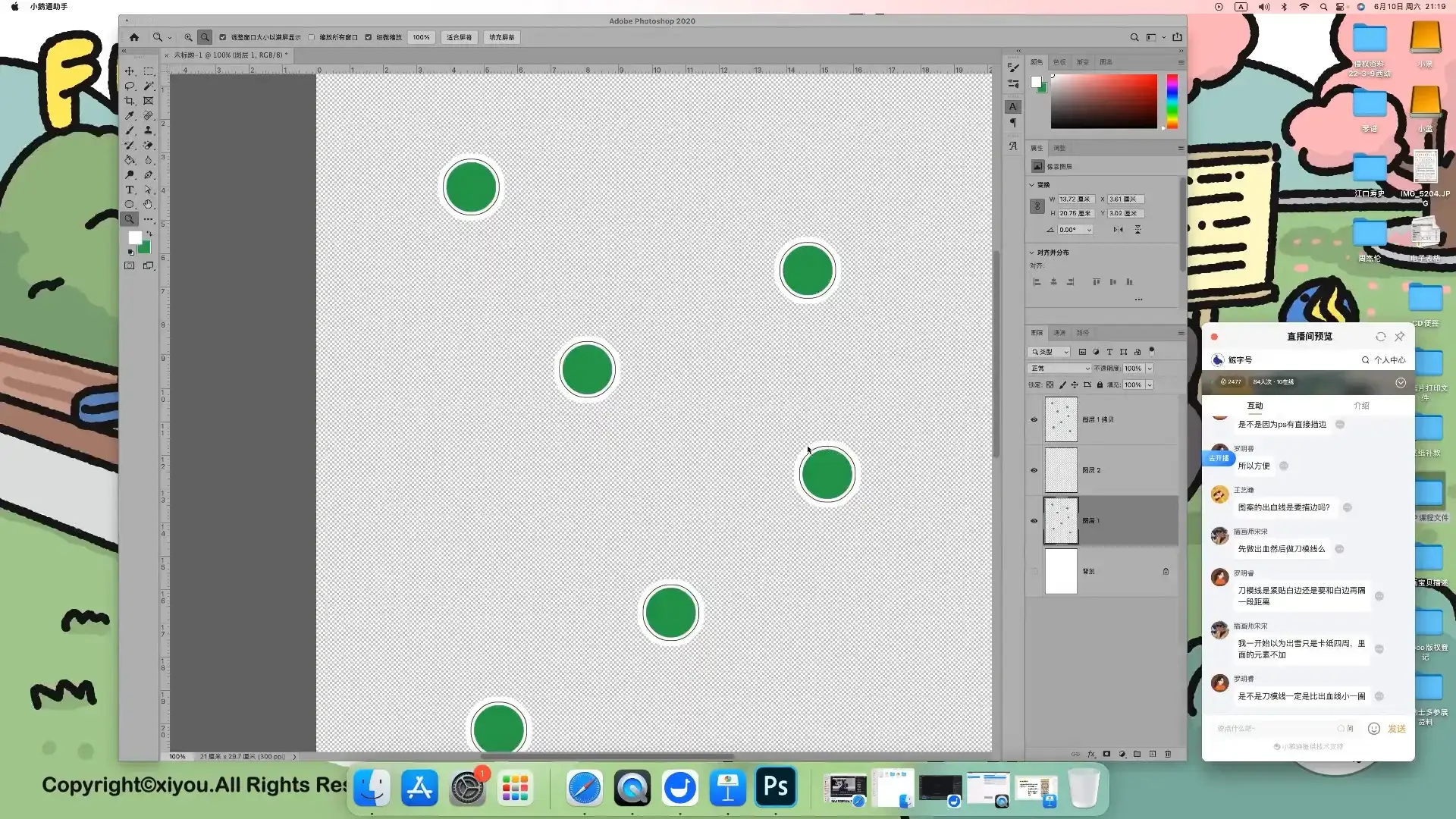Select the Paint Bucket tool
Screen dimensions: 1456x819
130,160
